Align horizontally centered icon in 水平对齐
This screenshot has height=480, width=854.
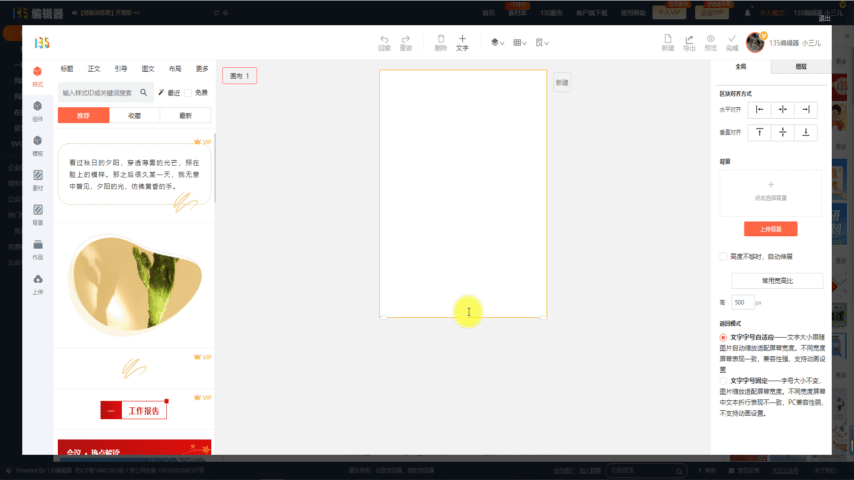pos(782,110)
